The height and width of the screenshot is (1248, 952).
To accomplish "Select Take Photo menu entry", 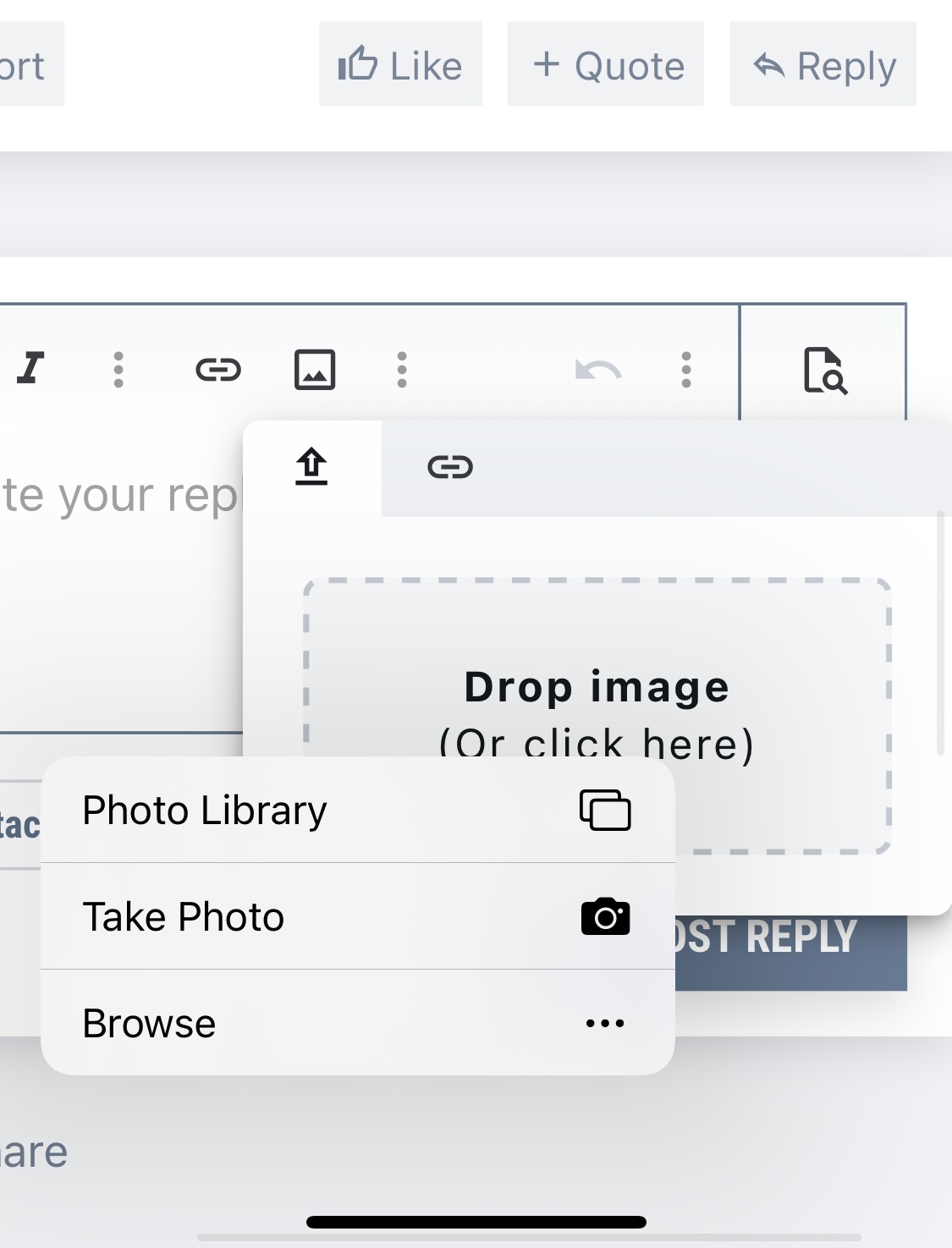I will (x=184, y=917).
